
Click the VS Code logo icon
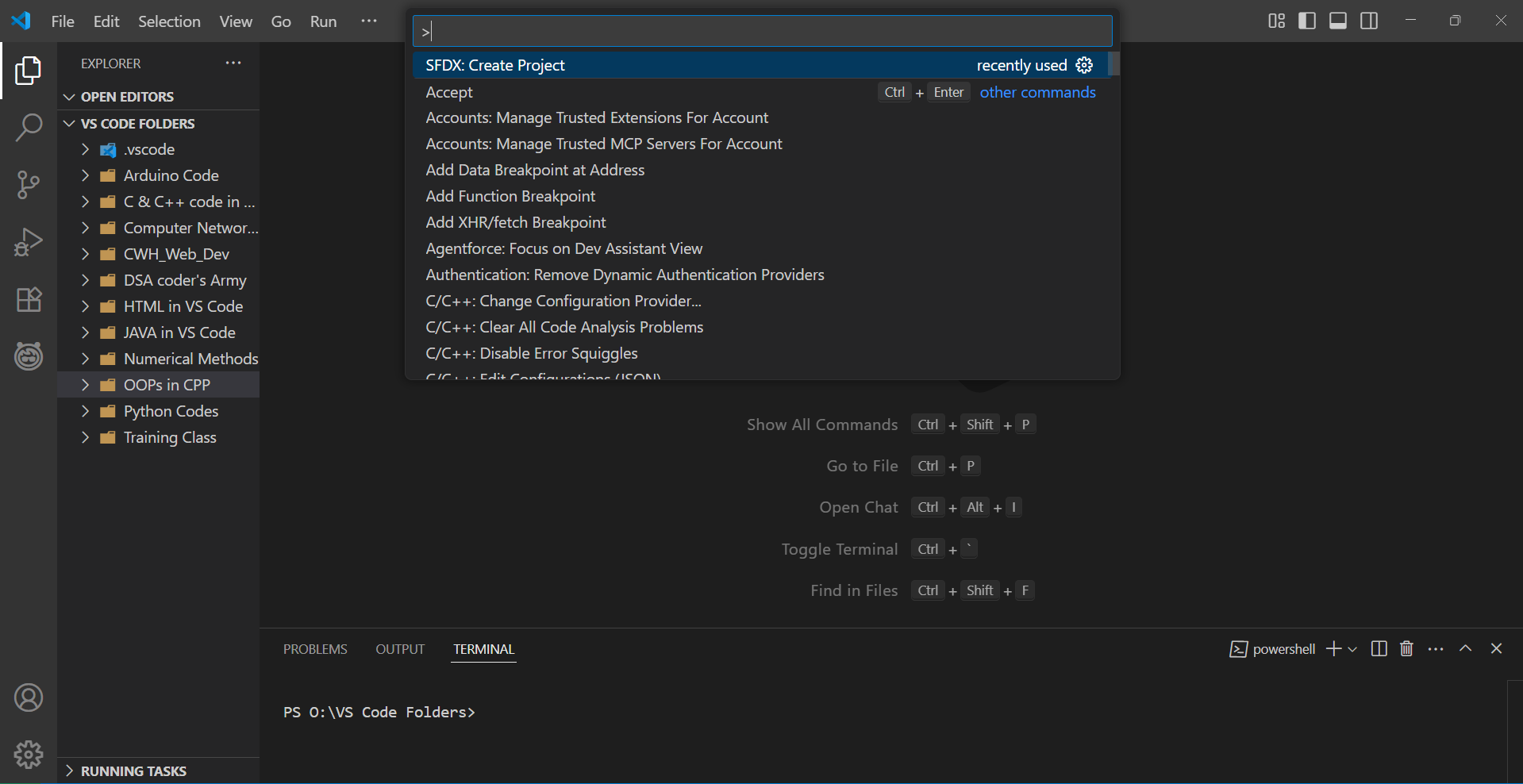tap(21, 21)
